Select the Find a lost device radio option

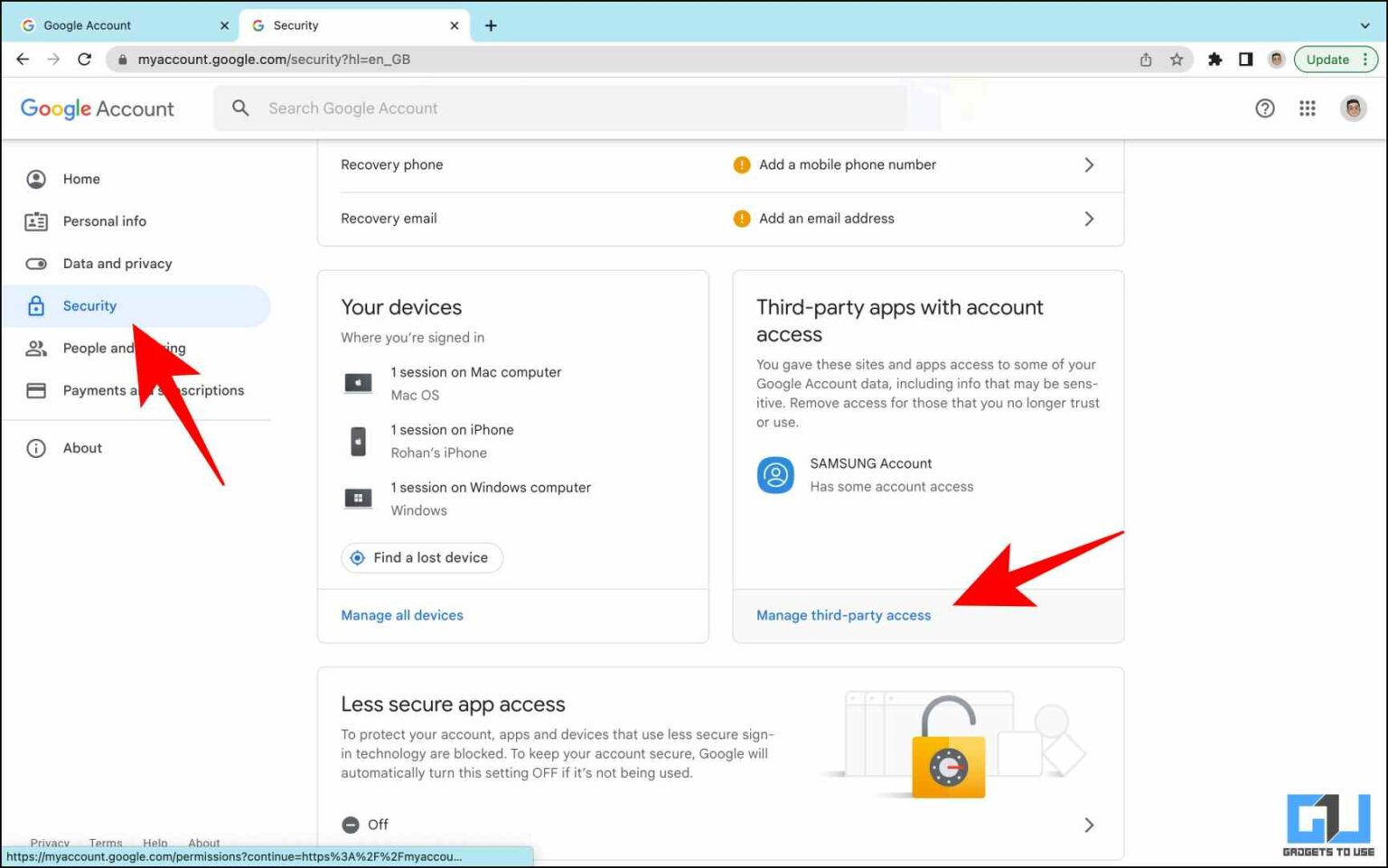tap(358, 557)
